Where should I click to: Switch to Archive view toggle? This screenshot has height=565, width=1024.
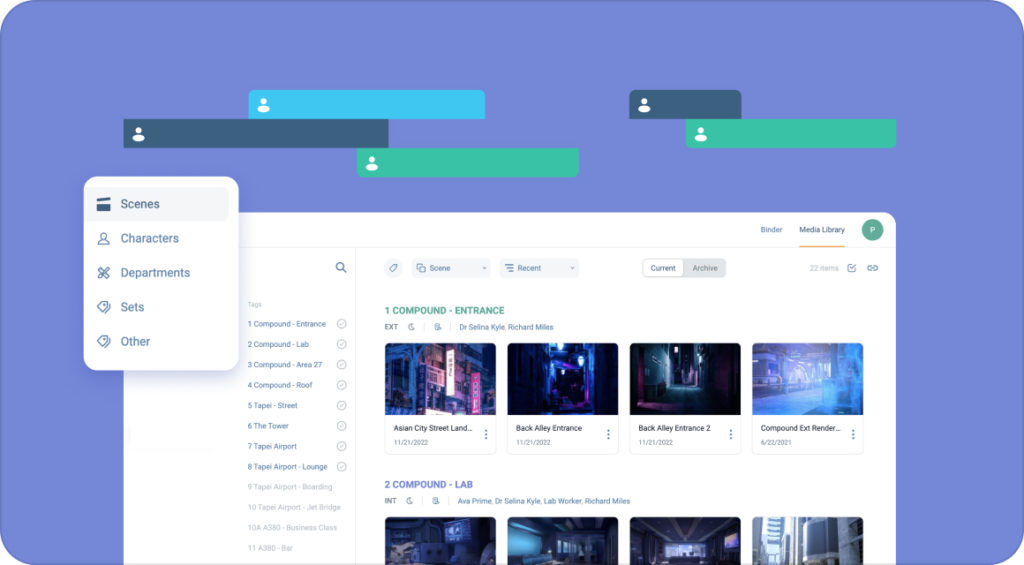(x=705, y=268)
